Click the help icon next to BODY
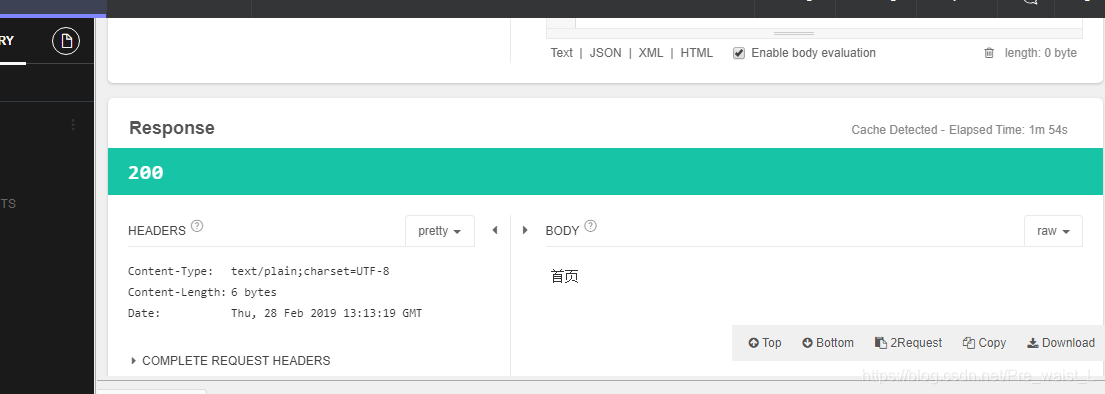This screenshot has height=394, width=1105. [x=591, y=226]
